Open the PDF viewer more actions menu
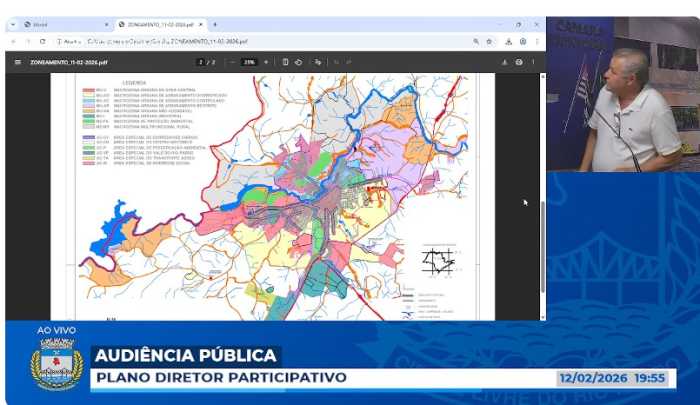700x405 pixels. point(533,62)
